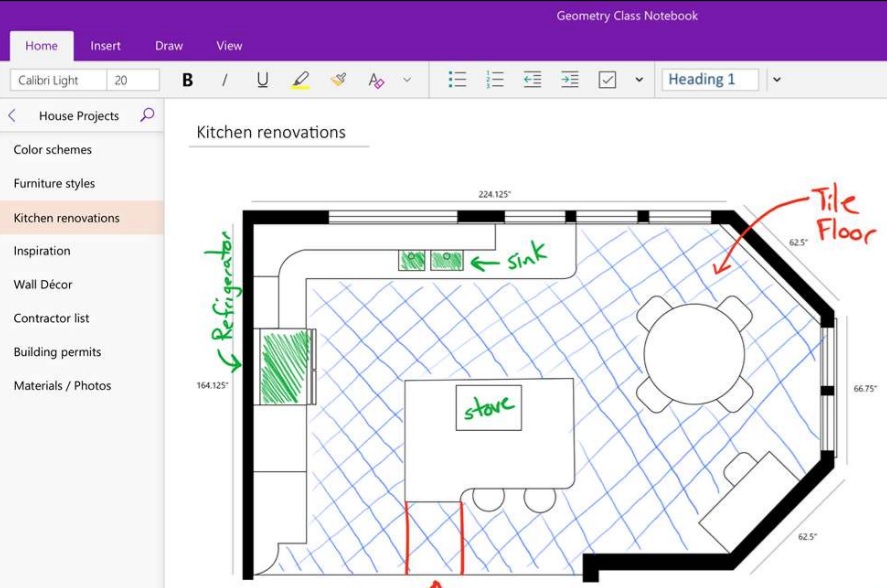Decrease paragraph indent
887x588 pixels.
(532, 79)
